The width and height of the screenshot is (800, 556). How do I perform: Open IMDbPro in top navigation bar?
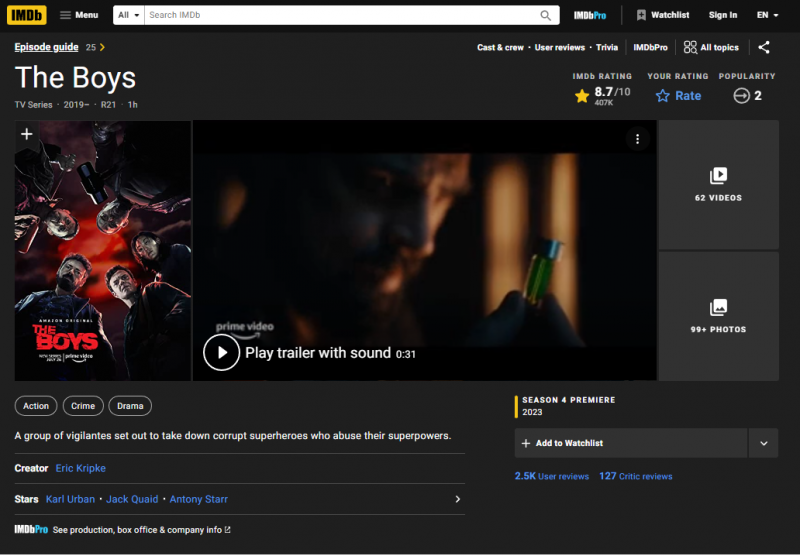click(590, 15)
